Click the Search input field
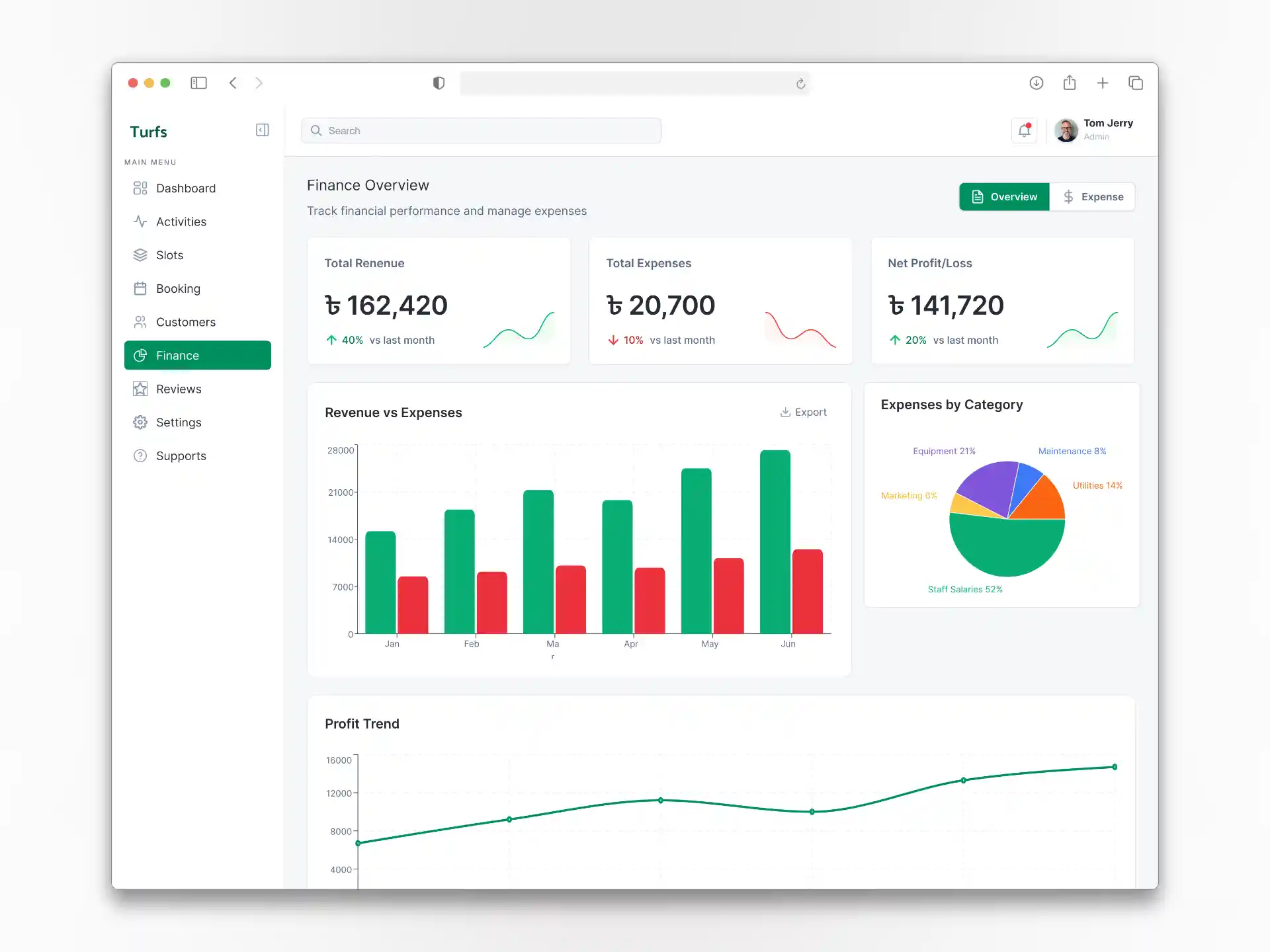The width and height of the screenshot is (1270, 952). coord(481,131)
